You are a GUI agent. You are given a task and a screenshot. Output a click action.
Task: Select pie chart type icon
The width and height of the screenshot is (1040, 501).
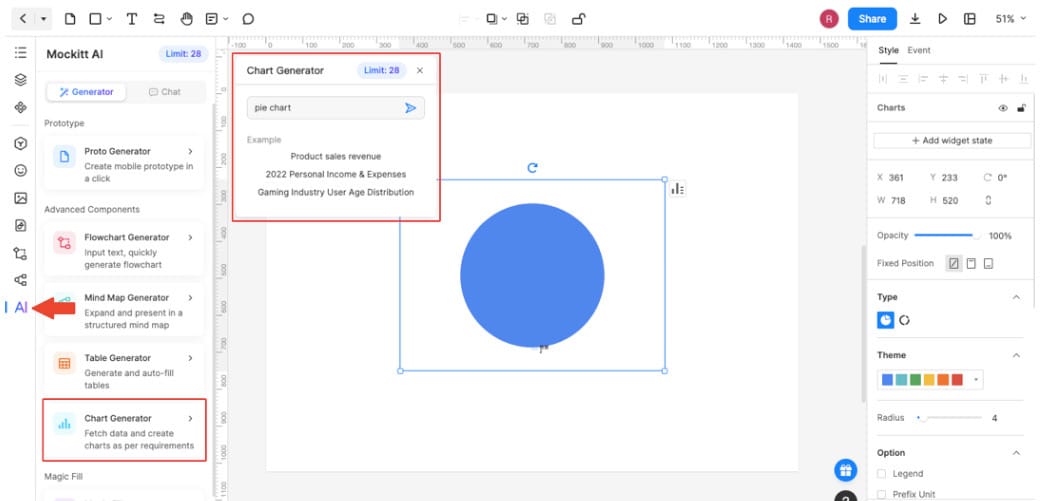885,321
